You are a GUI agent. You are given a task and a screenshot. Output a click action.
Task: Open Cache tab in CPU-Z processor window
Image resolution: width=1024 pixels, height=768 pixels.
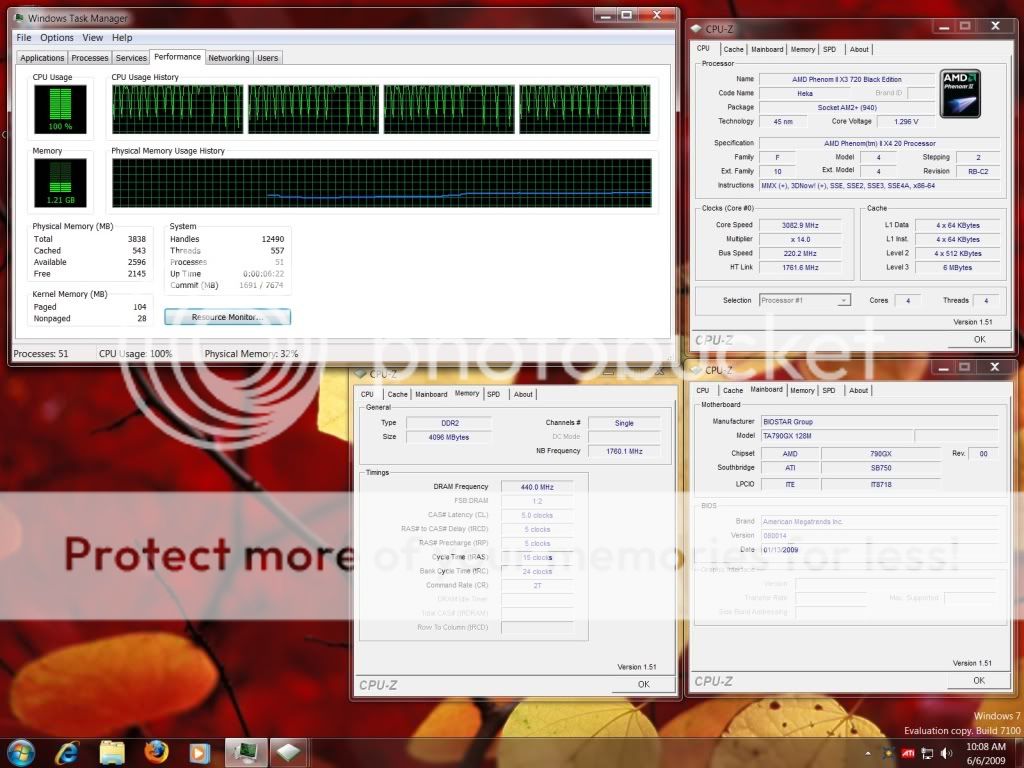pos(733,49)
